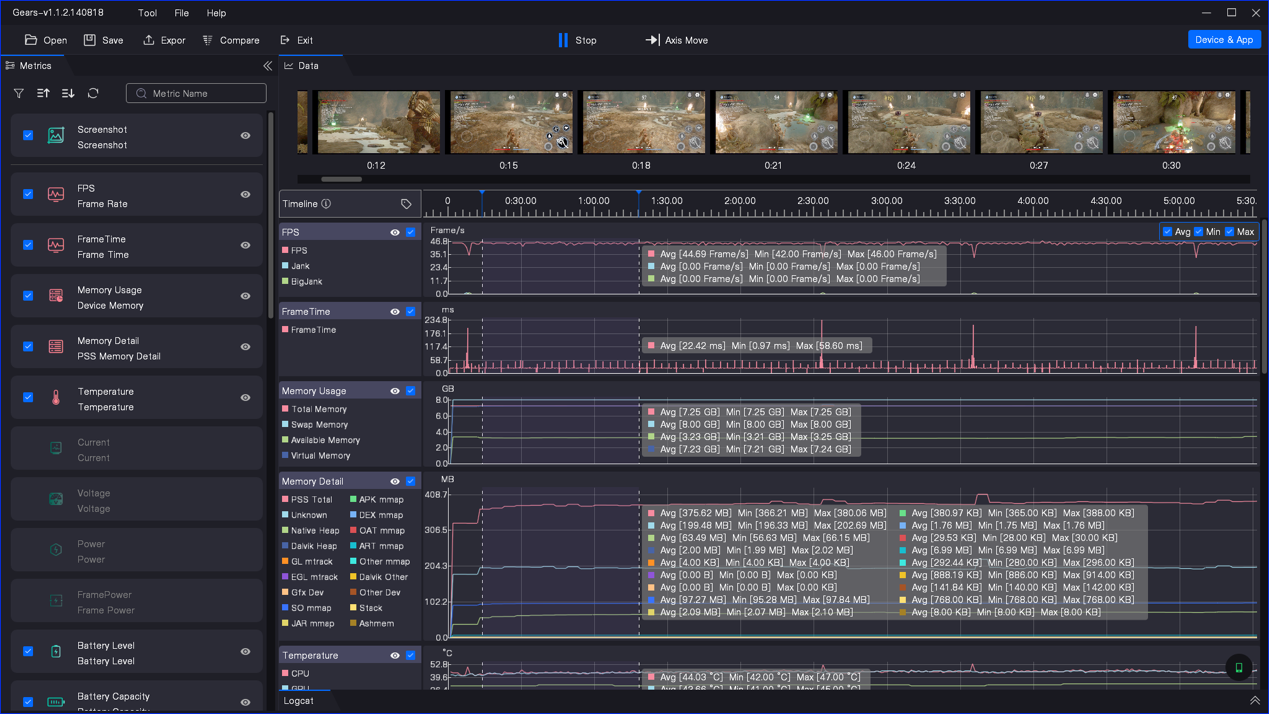Screen dimensions: 1269x714
Task: Uncheck the Avg statistics checkbox
Action: click(x=1167, y=232)
